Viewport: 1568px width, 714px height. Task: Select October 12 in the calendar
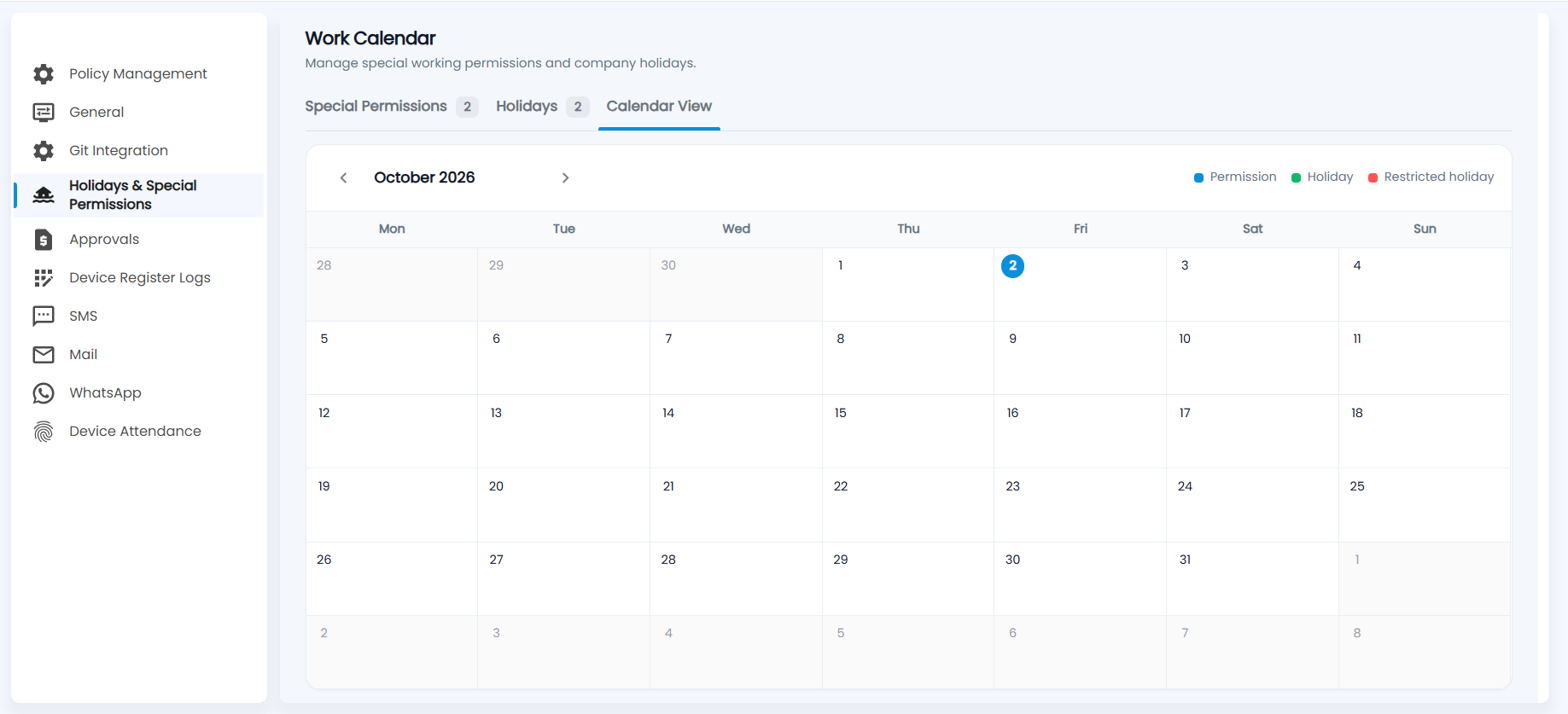(x=392, y=432)
